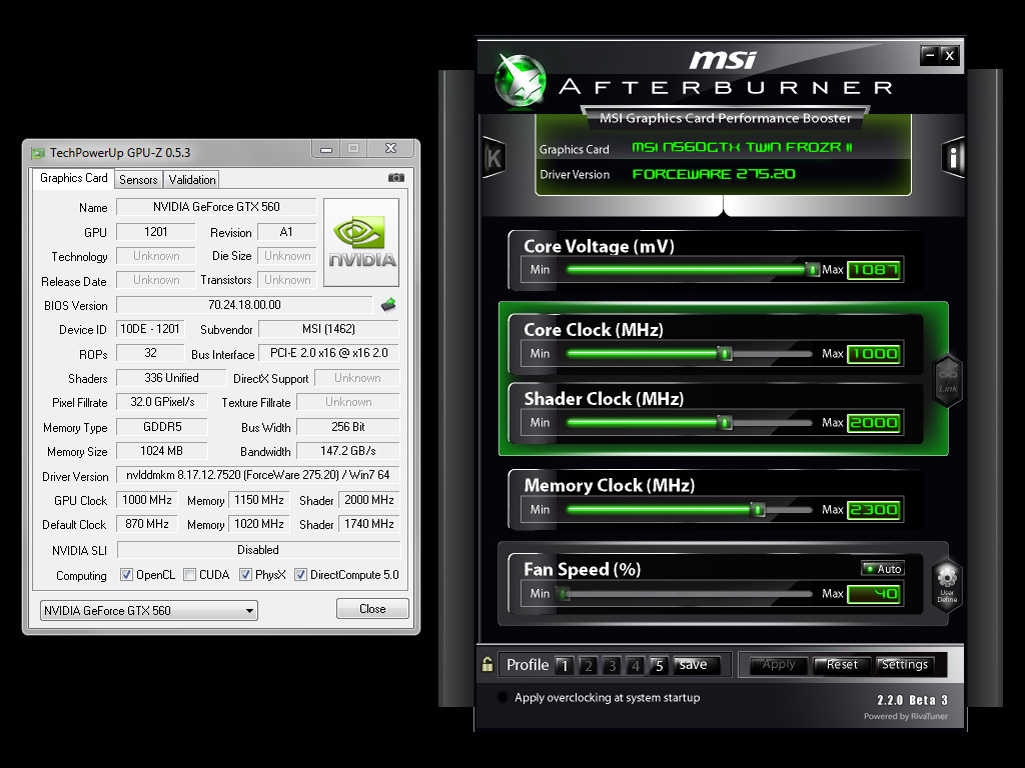Click the Core Voltage value 1087 field

(875, 269)
